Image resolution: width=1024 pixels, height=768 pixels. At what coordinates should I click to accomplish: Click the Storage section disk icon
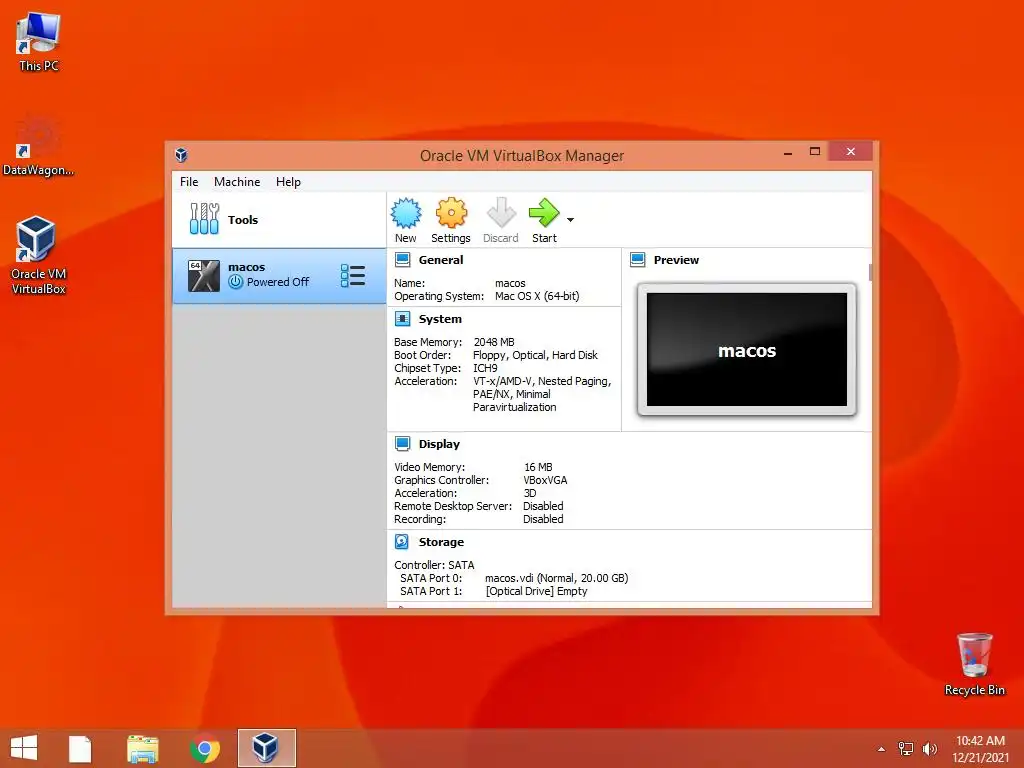pyautogui.click(x=402, y=542)
